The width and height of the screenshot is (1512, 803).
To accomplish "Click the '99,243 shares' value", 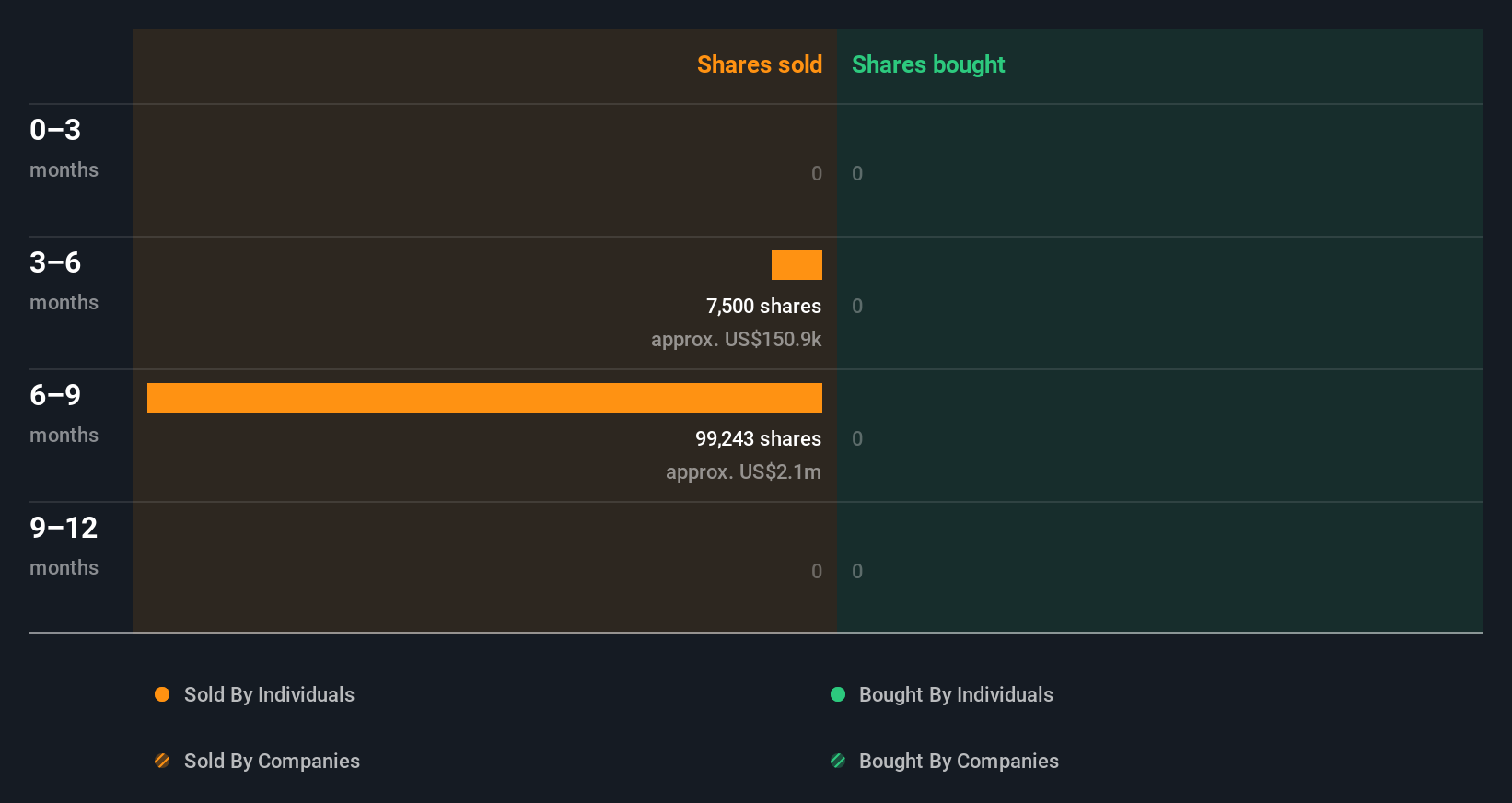I will coord(758,438).
